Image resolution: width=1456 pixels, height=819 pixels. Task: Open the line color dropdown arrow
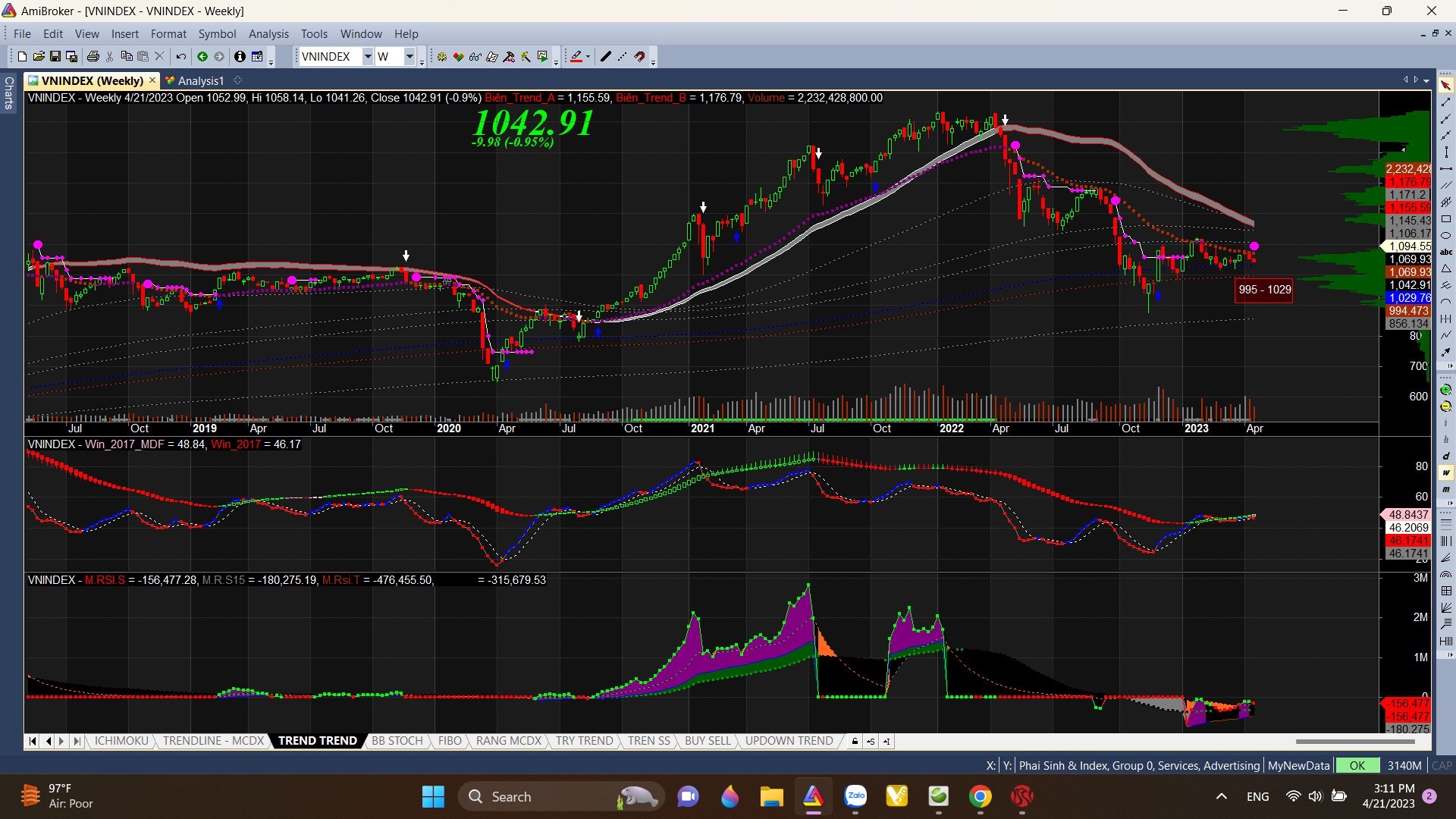pyautogui.click(x=588, y=56)
